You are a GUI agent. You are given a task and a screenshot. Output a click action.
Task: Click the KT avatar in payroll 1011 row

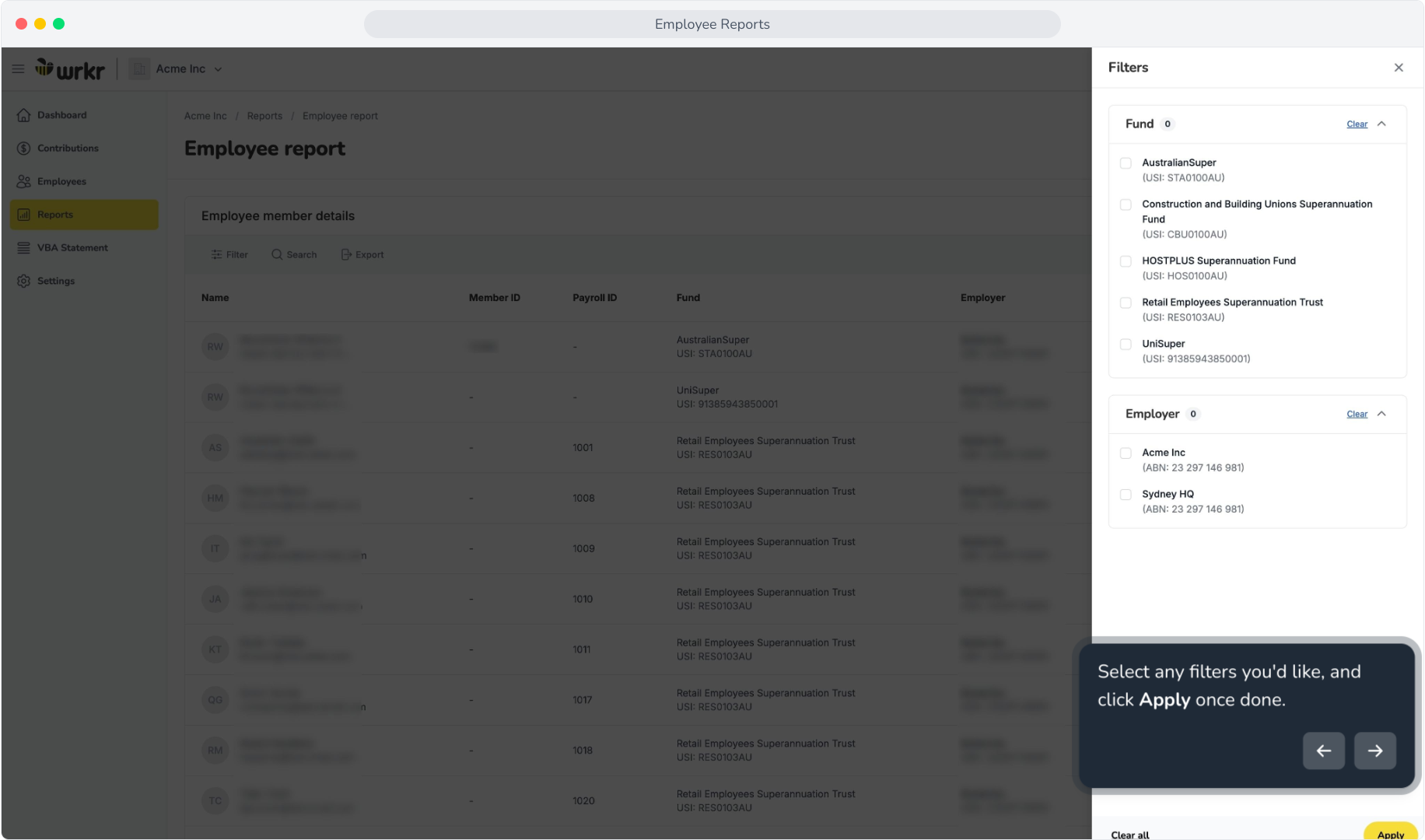coord(215,650)
